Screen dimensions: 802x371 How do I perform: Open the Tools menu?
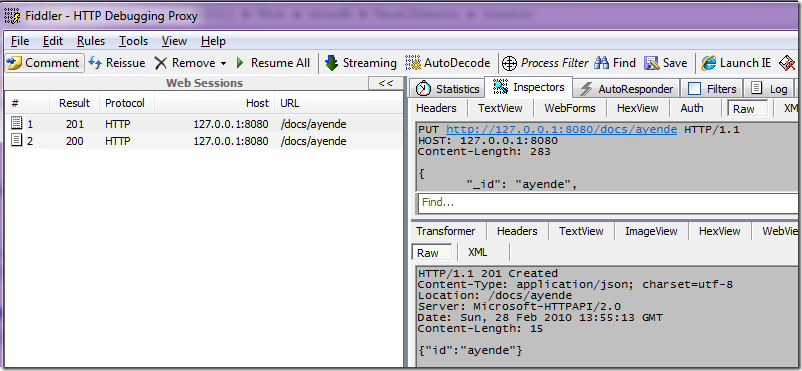tap(133, 41)
